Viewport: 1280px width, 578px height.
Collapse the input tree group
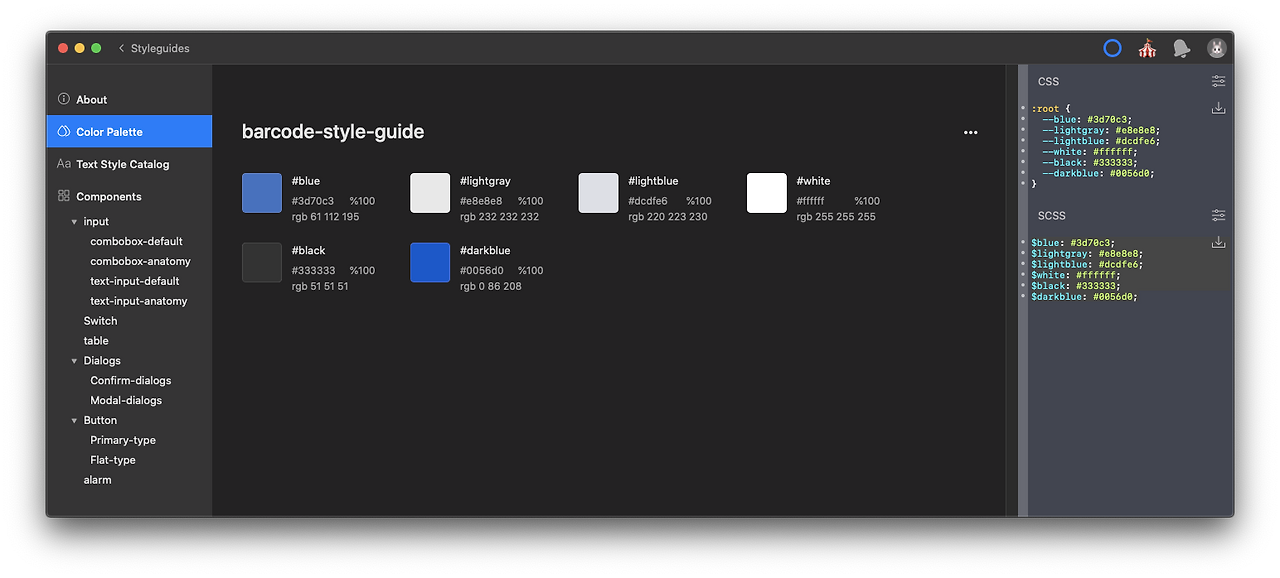74,222
